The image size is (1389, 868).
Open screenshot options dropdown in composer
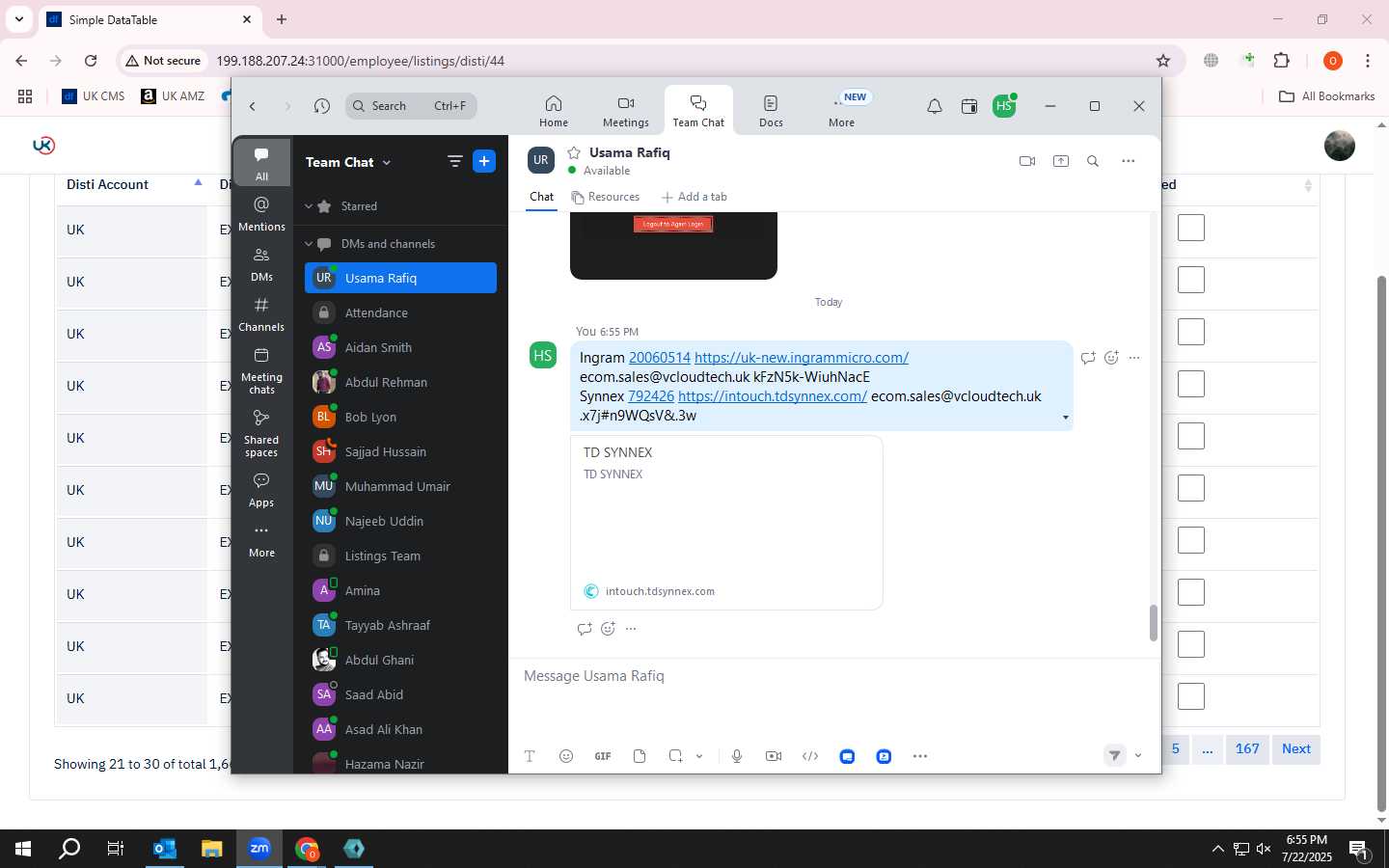[x=699, y=756]
